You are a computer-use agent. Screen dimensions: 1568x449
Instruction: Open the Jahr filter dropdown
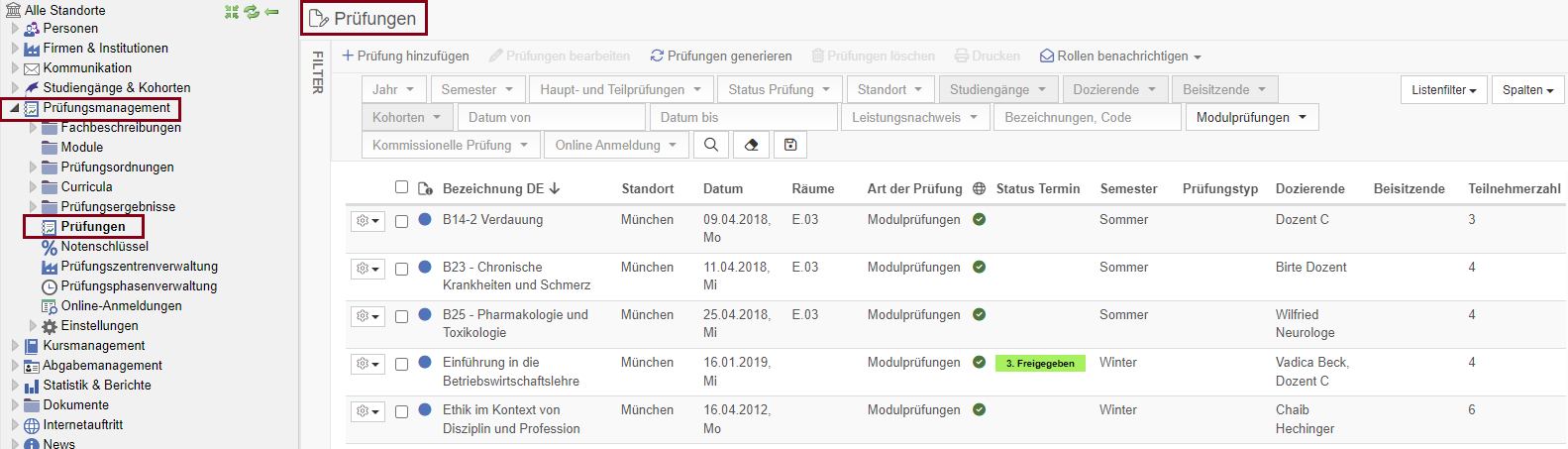click(394, 89)
